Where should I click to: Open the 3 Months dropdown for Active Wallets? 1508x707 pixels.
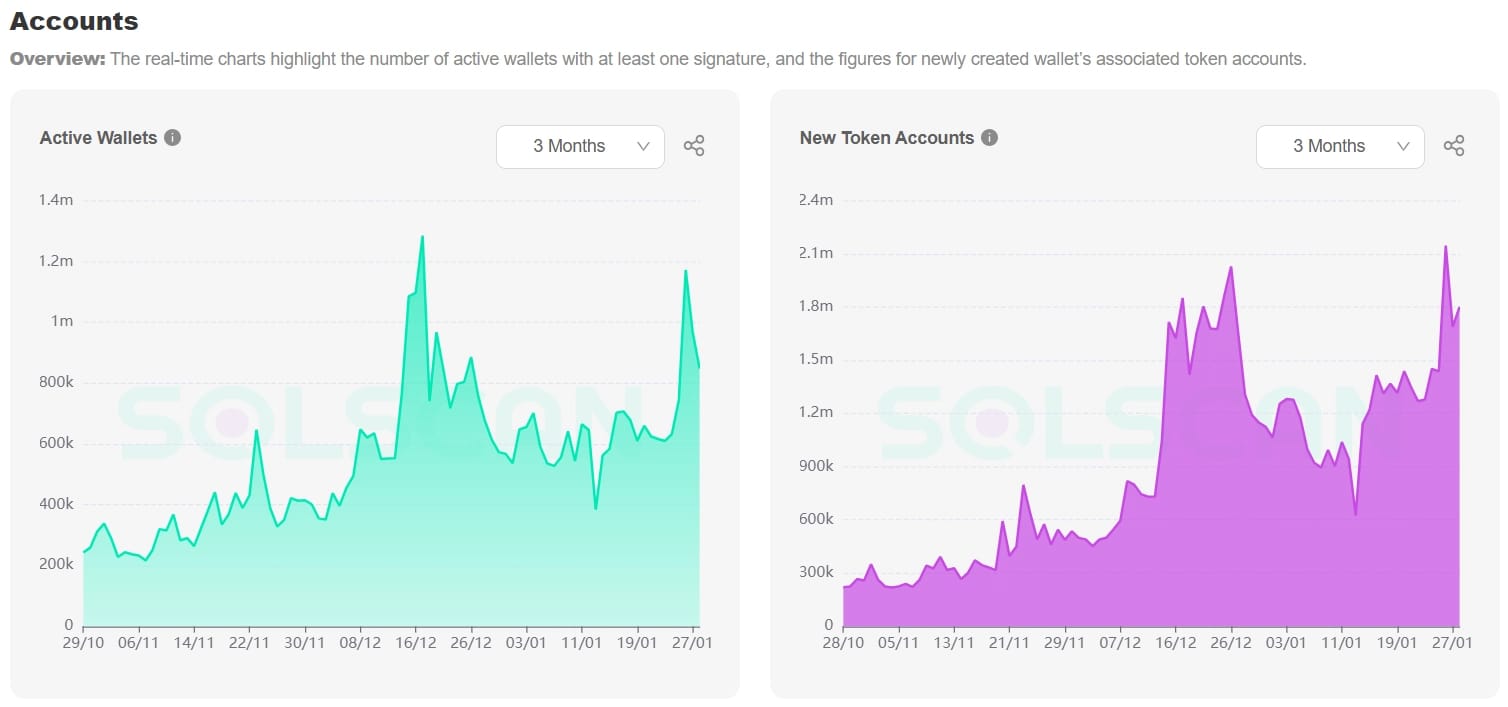[580, 146]
